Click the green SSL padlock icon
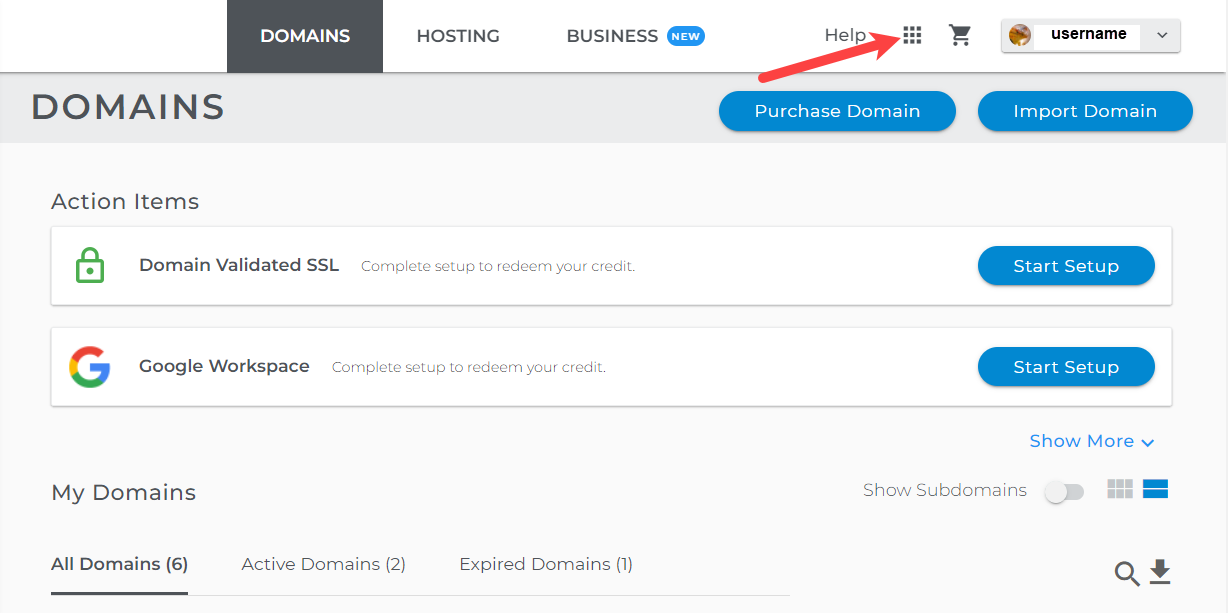1228x613 pixels. coord(90,266)
